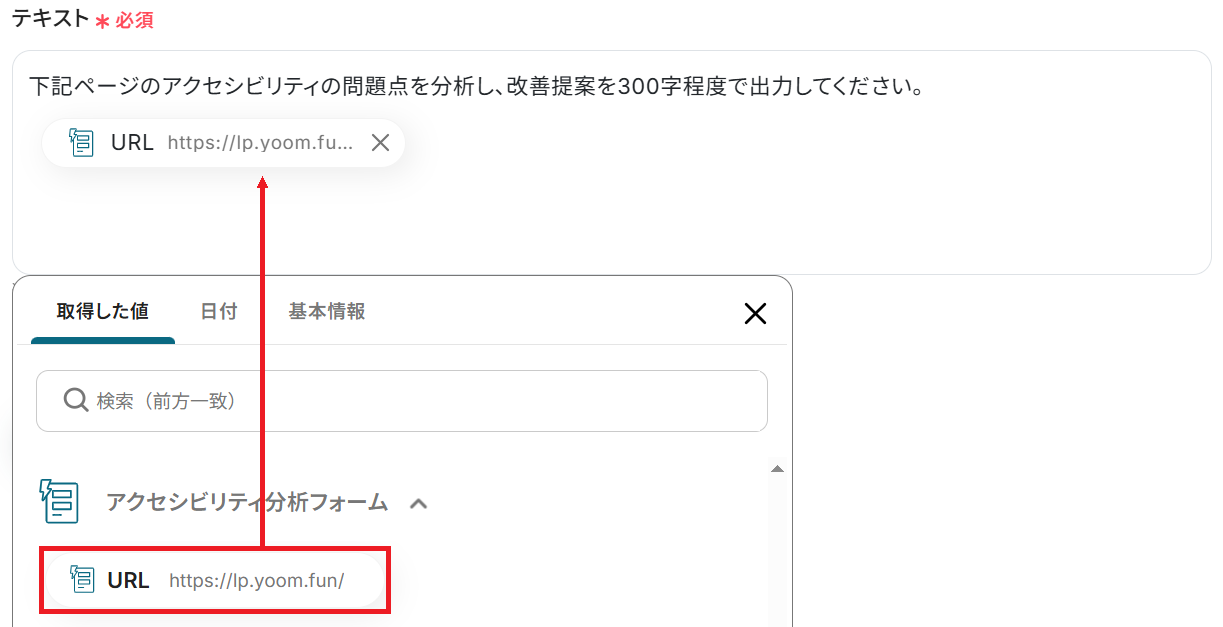Focus the 検索（前方一致） search field
The image size is (1223, 627).
coord(402,401)
